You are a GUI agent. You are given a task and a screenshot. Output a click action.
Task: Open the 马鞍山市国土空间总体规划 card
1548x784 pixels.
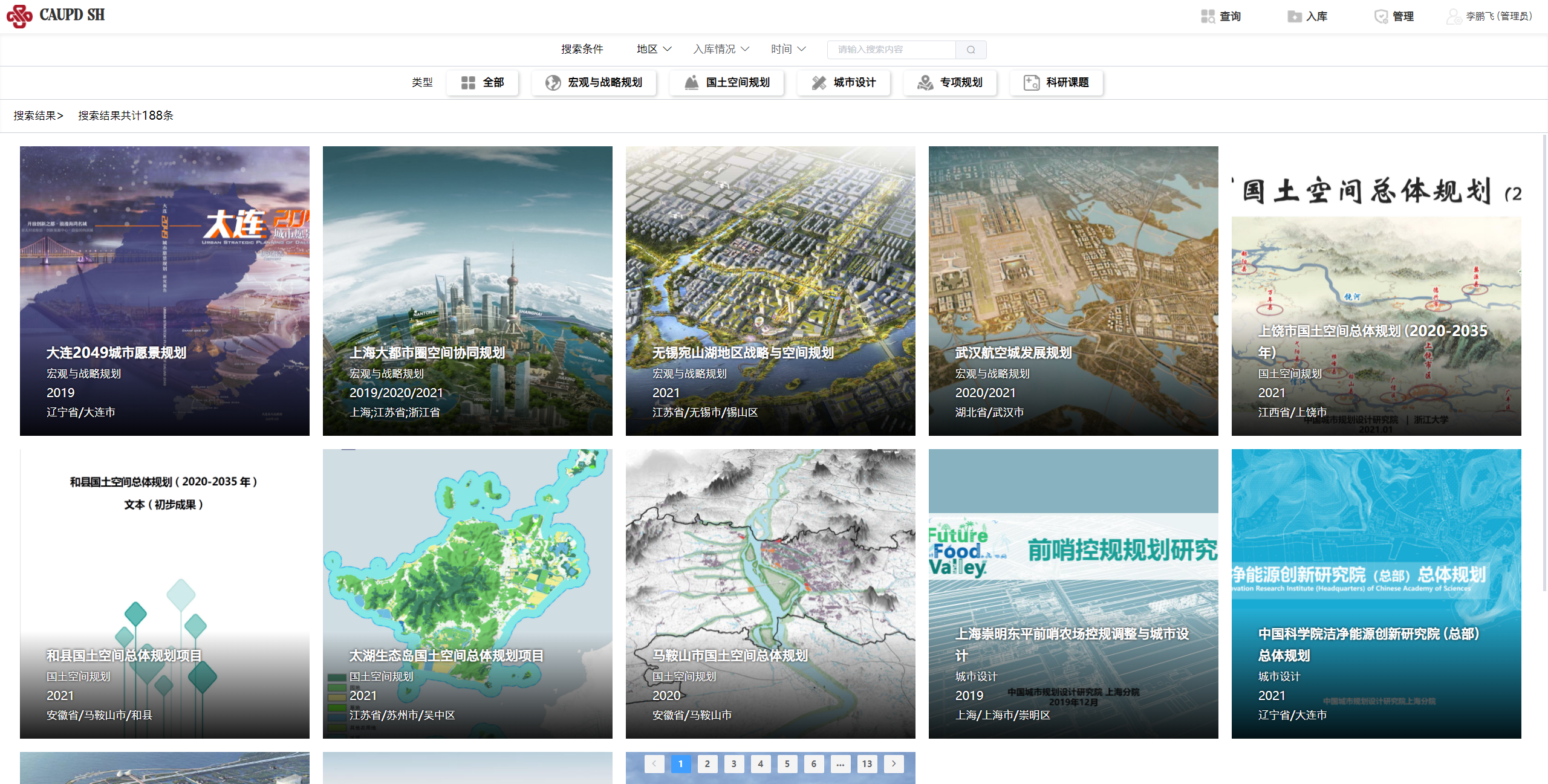pos(770,594)
